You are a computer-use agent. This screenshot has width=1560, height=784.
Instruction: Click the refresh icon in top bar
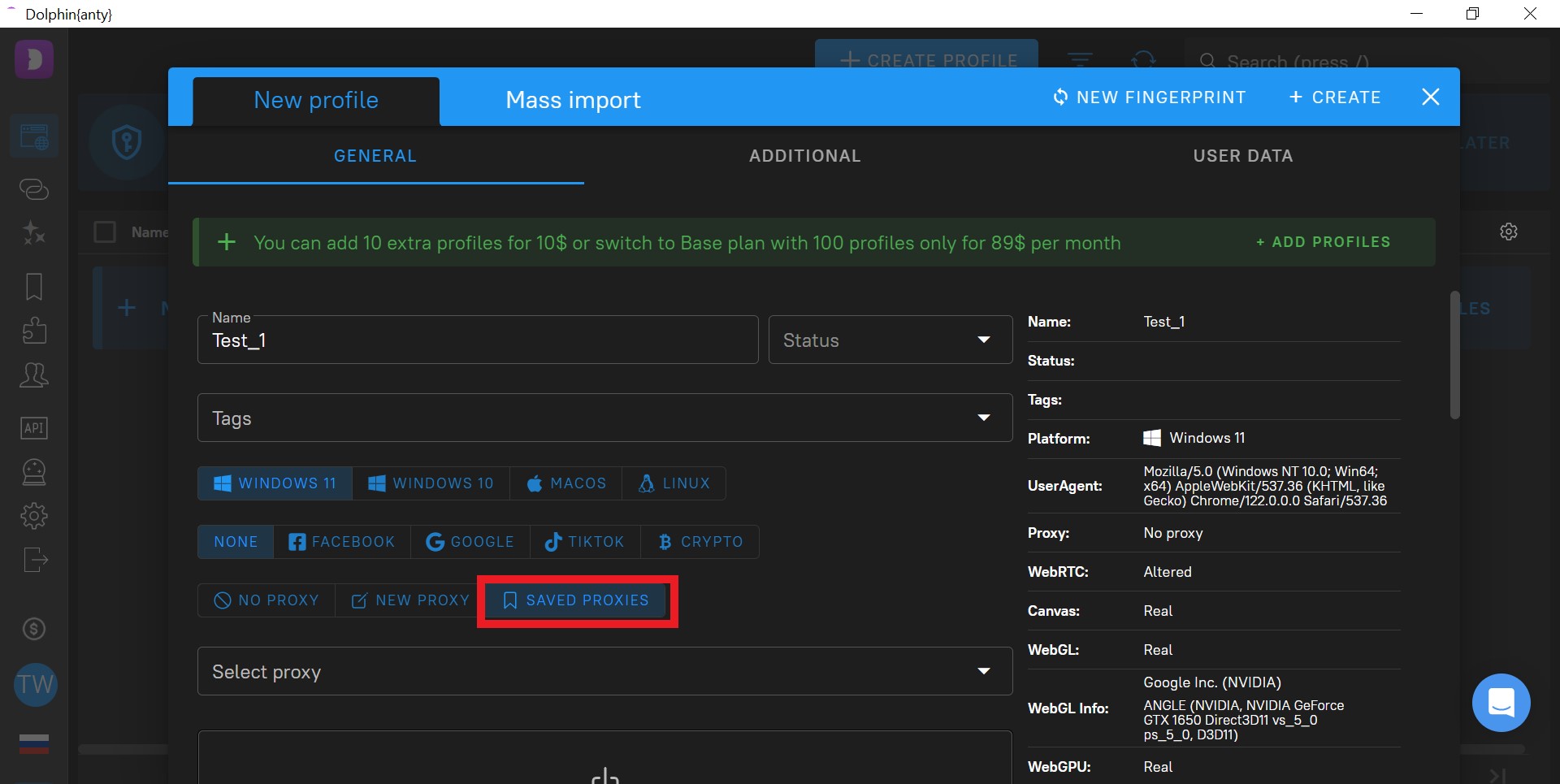pos(1143,60)
